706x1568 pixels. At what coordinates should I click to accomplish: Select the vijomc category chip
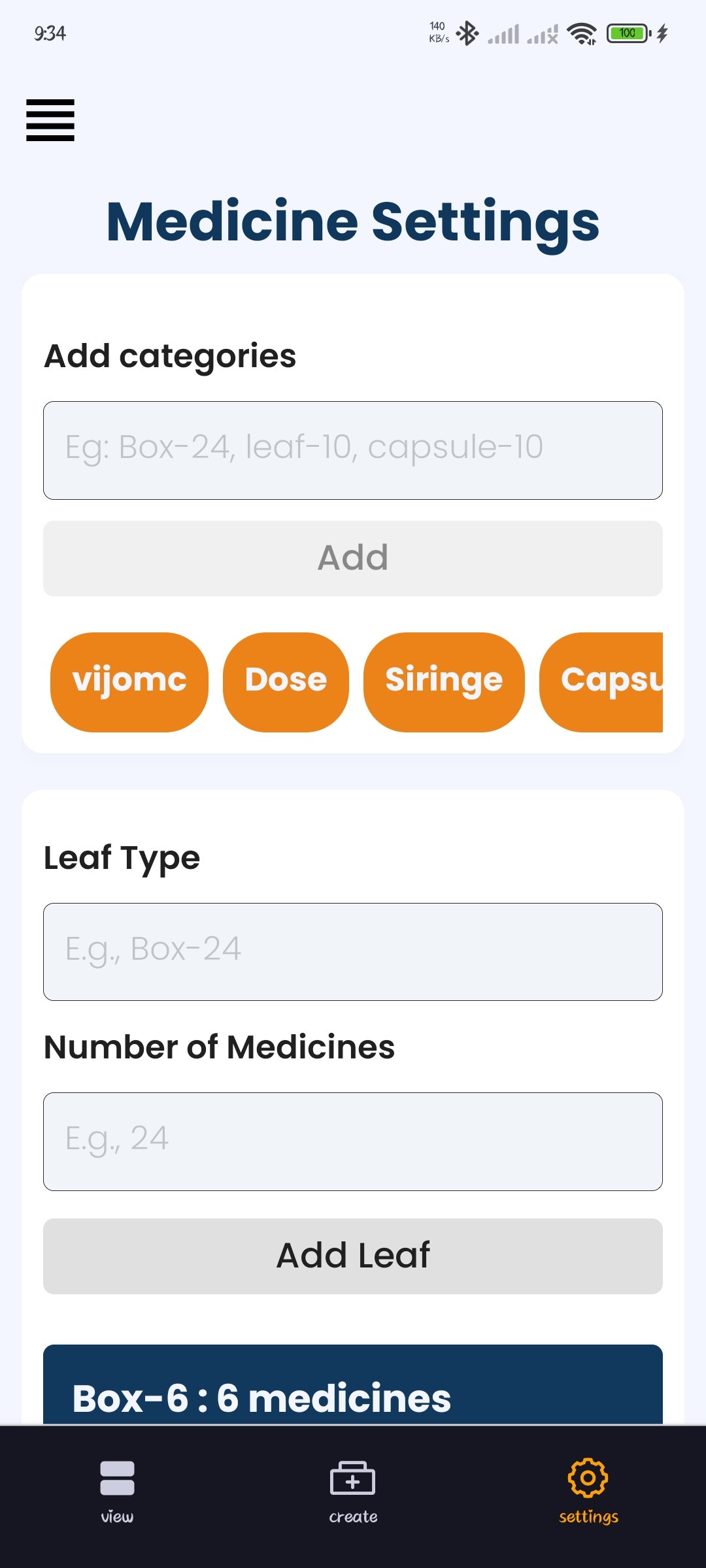(x=129, y=681)
